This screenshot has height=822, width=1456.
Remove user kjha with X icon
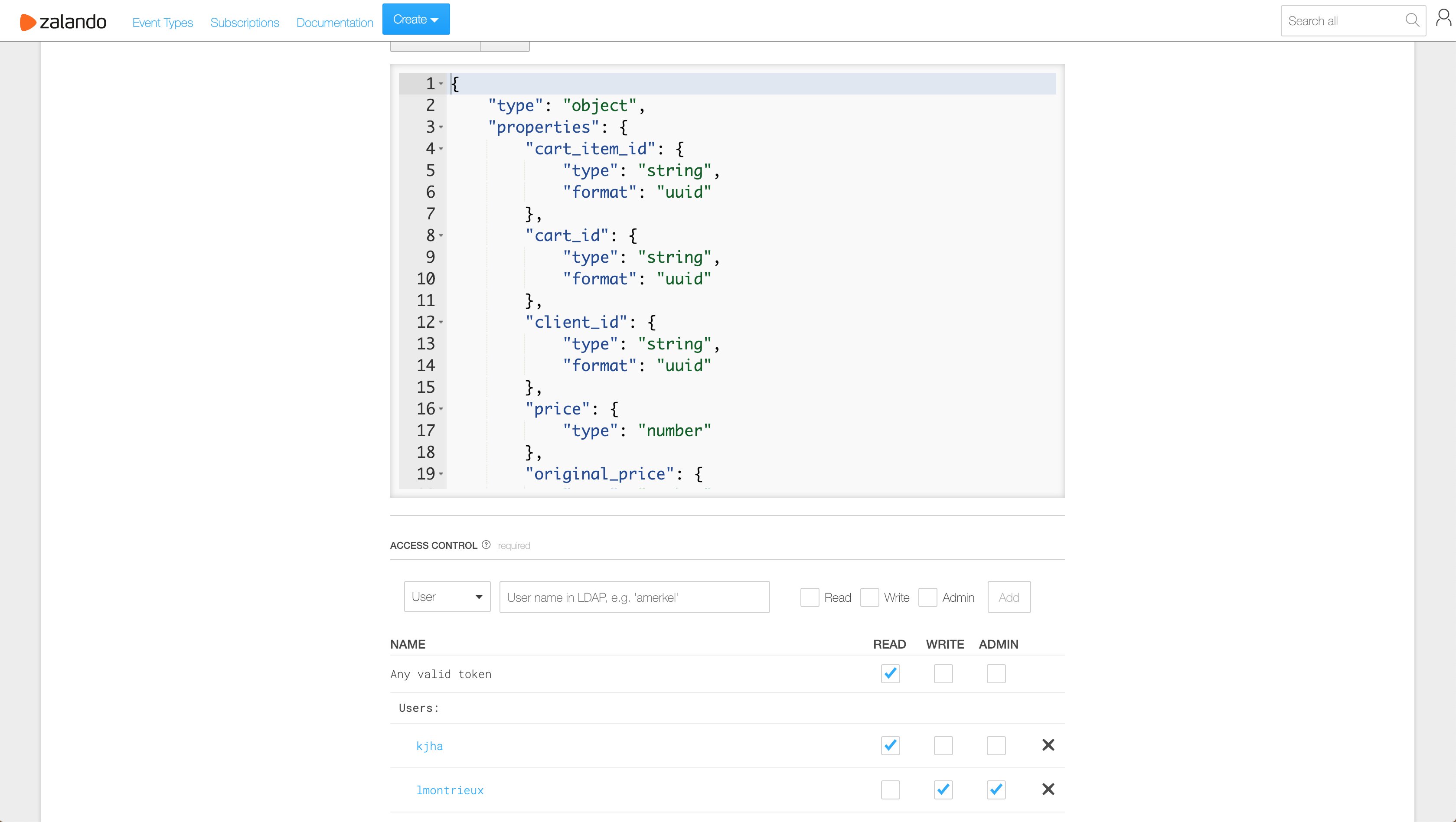click(1048, 745)
